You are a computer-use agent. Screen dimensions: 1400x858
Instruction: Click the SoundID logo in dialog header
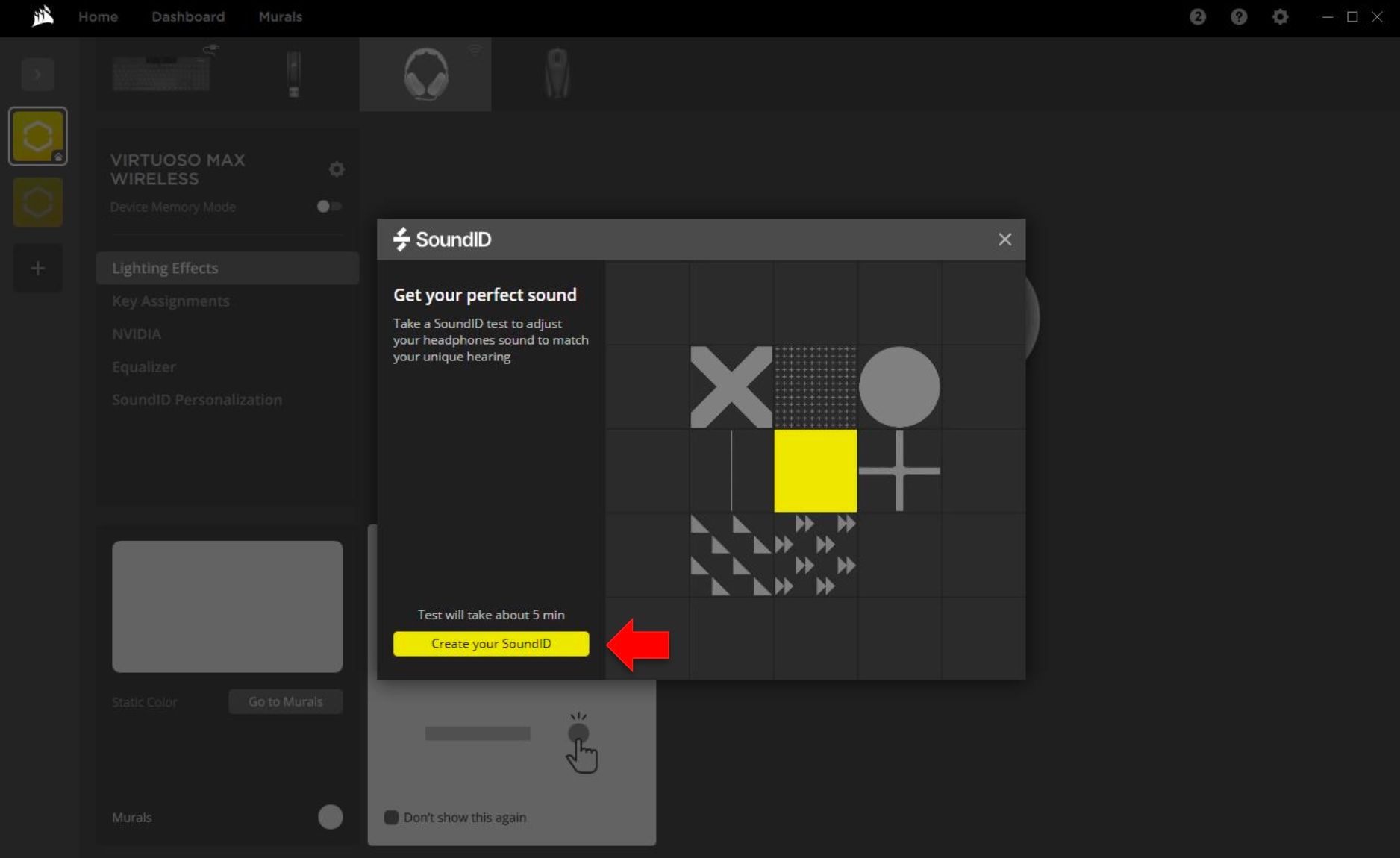point(442,239)
